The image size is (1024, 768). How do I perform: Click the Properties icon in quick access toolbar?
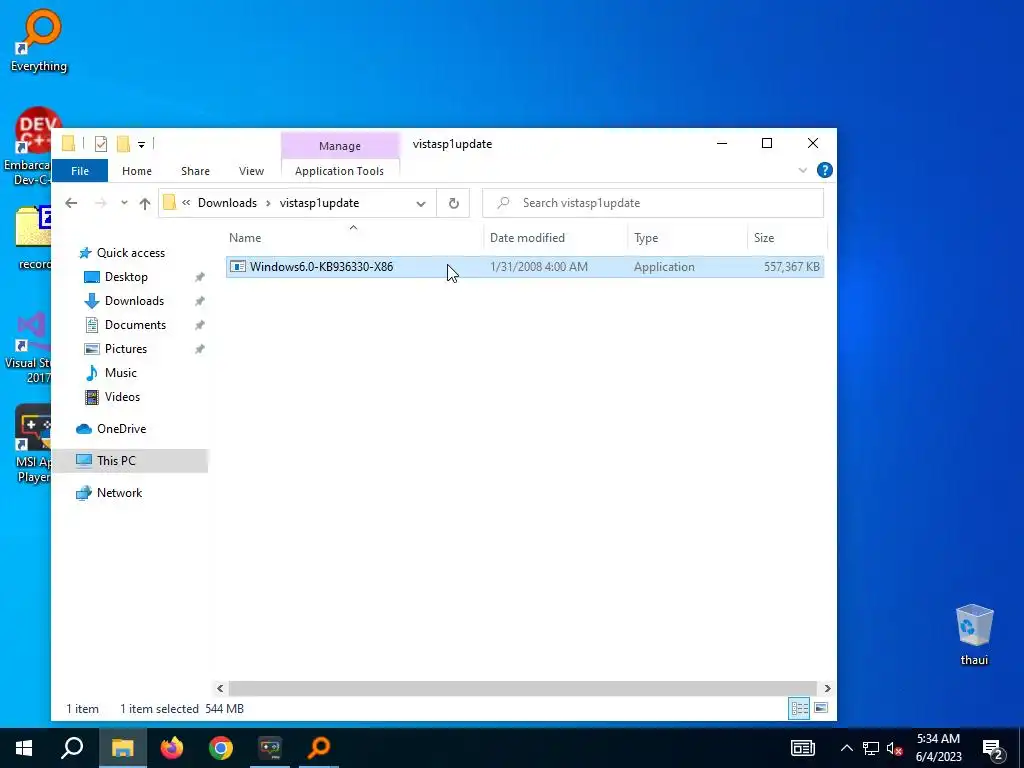101,144
